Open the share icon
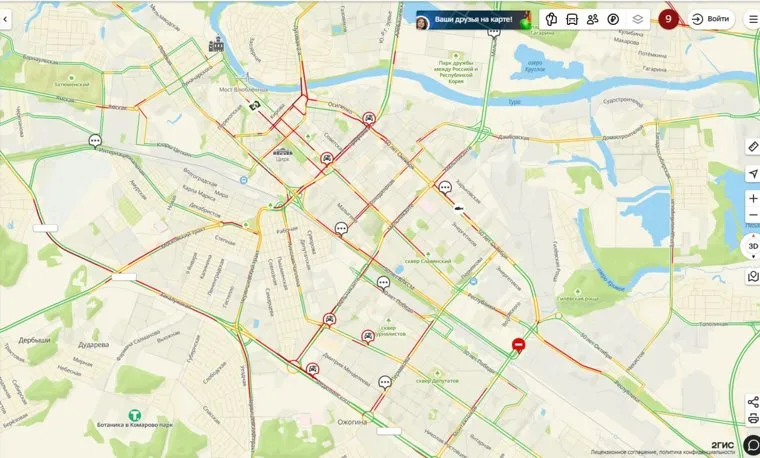 click(x=753, y=402)
